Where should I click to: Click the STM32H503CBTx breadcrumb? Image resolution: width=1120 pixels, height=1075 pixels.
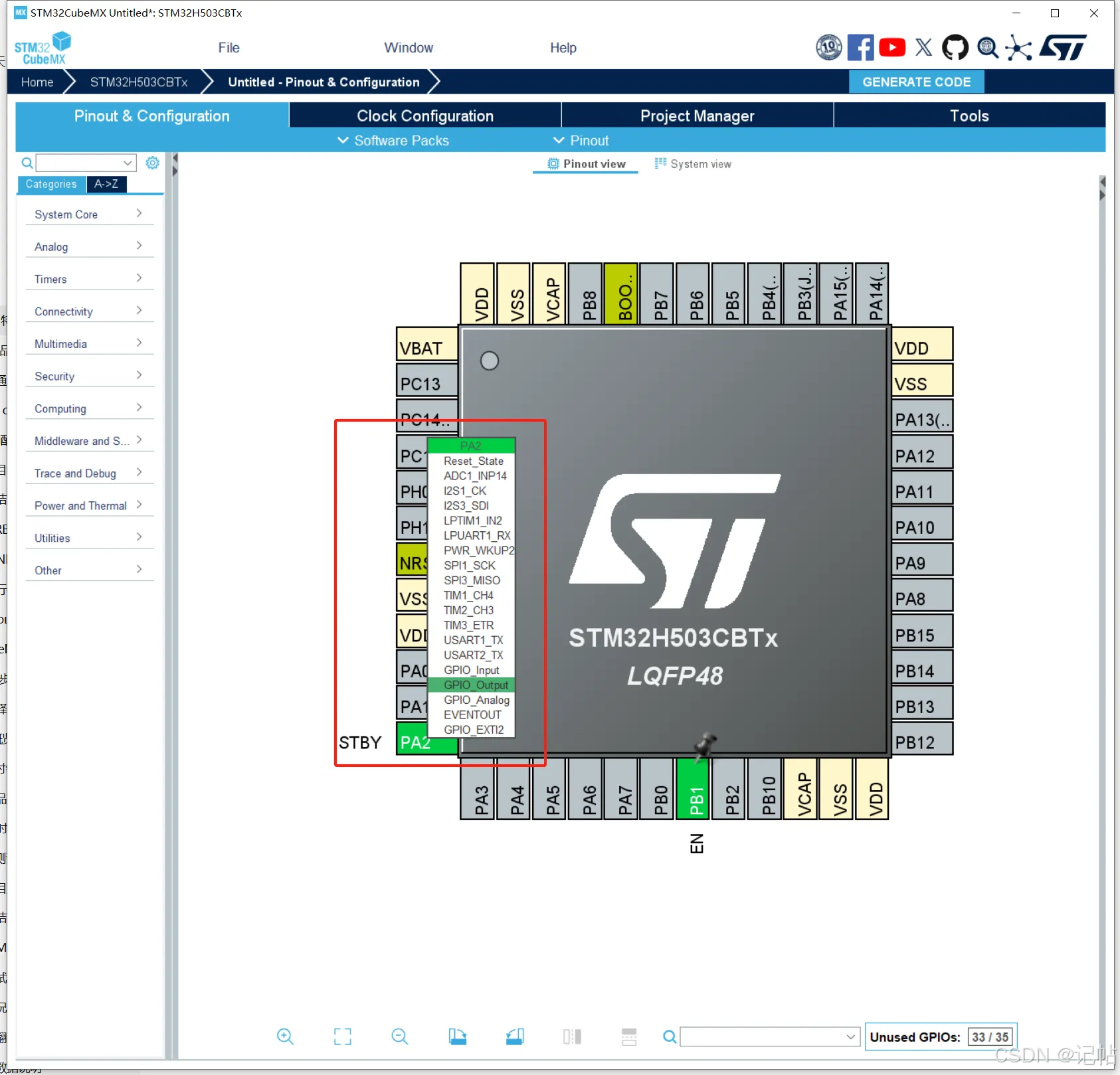tap(139, 82)
